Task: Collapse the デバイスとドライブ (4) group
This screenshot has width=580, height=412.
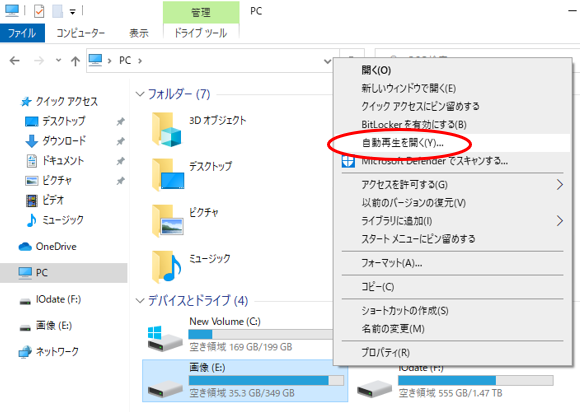Action: [140, 301]
